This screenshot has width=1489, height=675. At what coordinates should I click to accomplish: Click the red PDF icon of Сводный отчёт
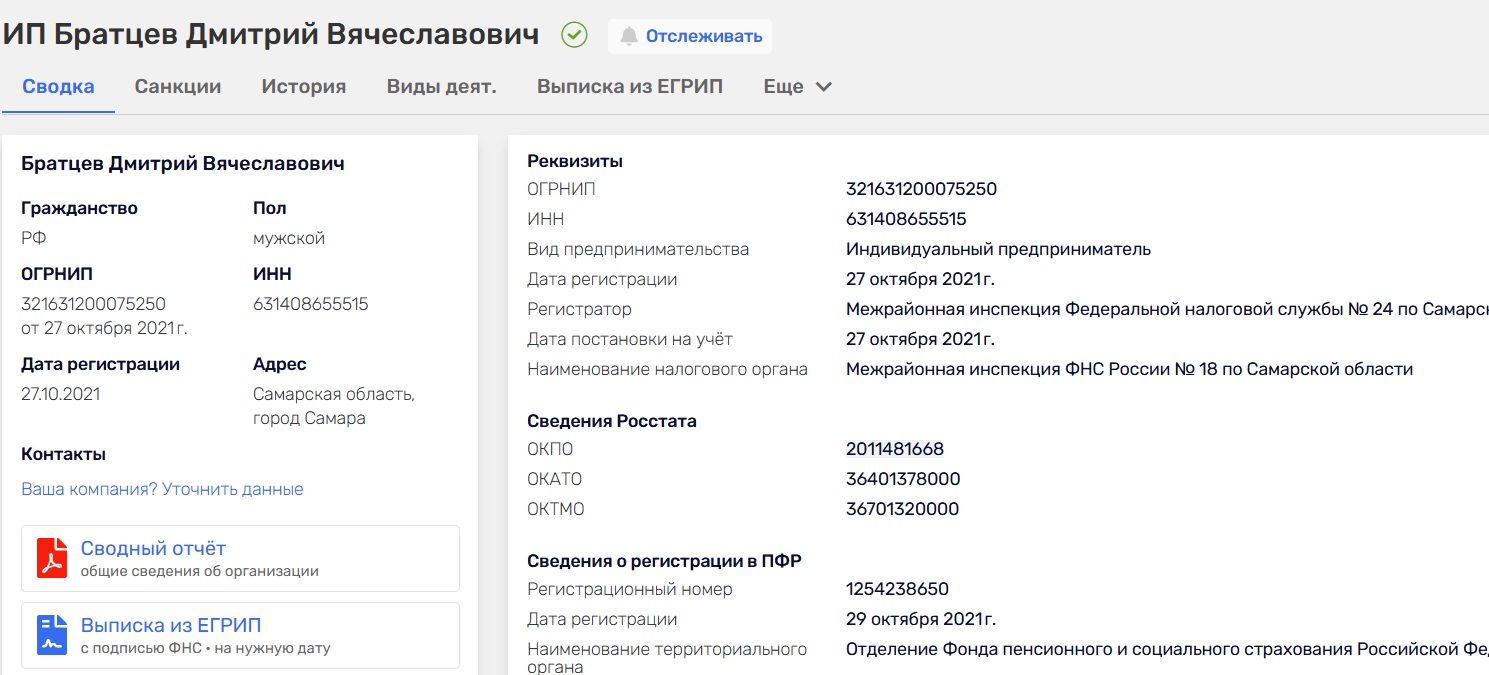tap(52, 558)
